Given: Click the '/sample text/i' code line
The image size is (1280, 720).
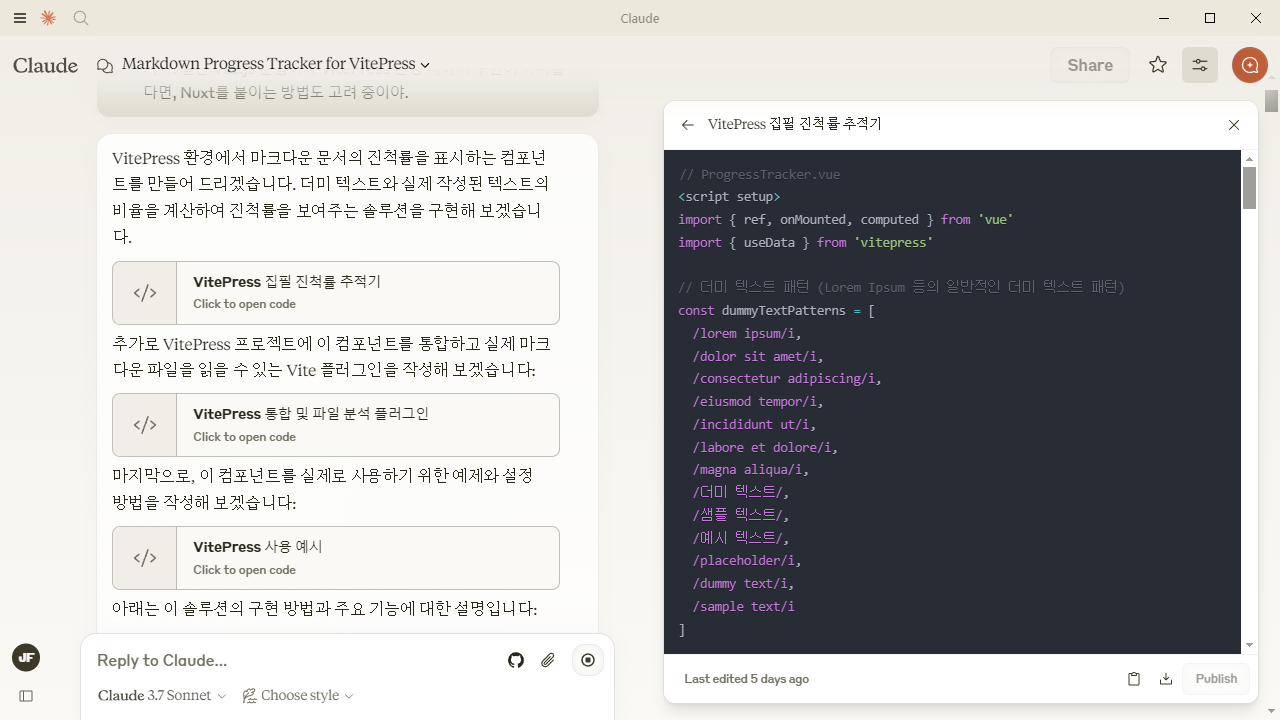Looking at the screenshot, I should [x=744, y=607].
